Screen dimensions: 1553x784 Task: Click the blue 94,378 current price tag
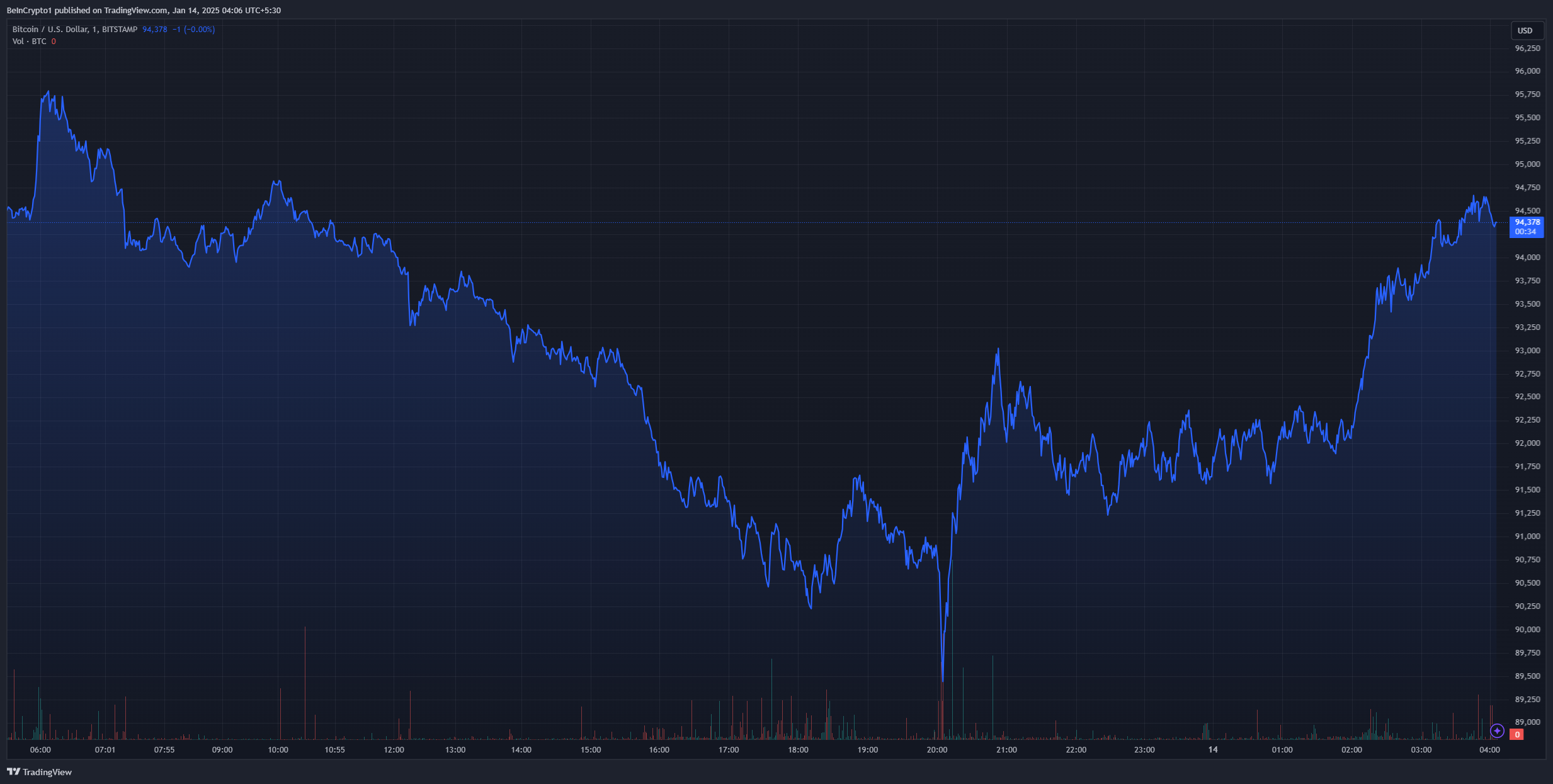click(x=1527, y=222)
